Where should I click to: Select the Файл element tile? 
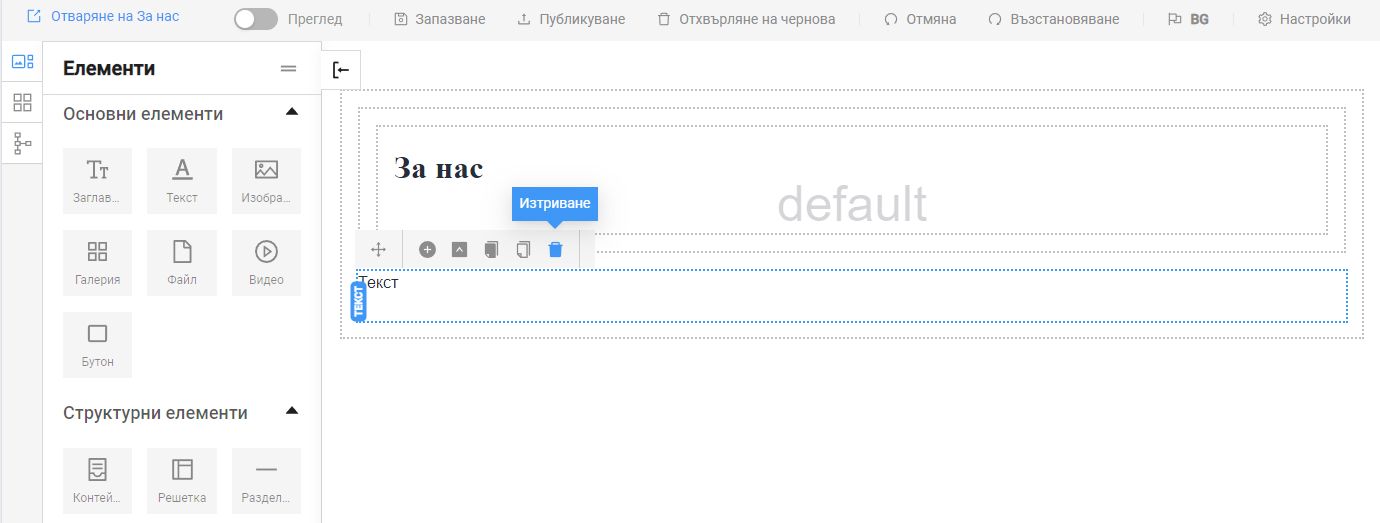click(182, 263)
